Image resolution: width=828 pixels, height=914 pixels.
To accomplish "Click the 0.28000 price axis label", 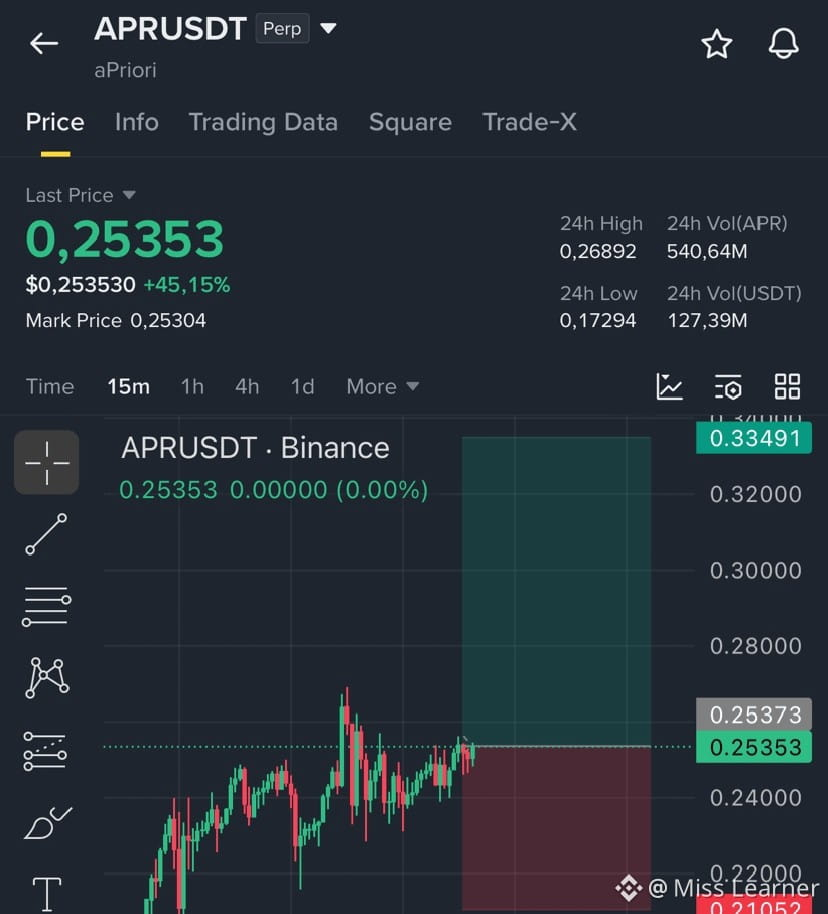I will 756,646.
